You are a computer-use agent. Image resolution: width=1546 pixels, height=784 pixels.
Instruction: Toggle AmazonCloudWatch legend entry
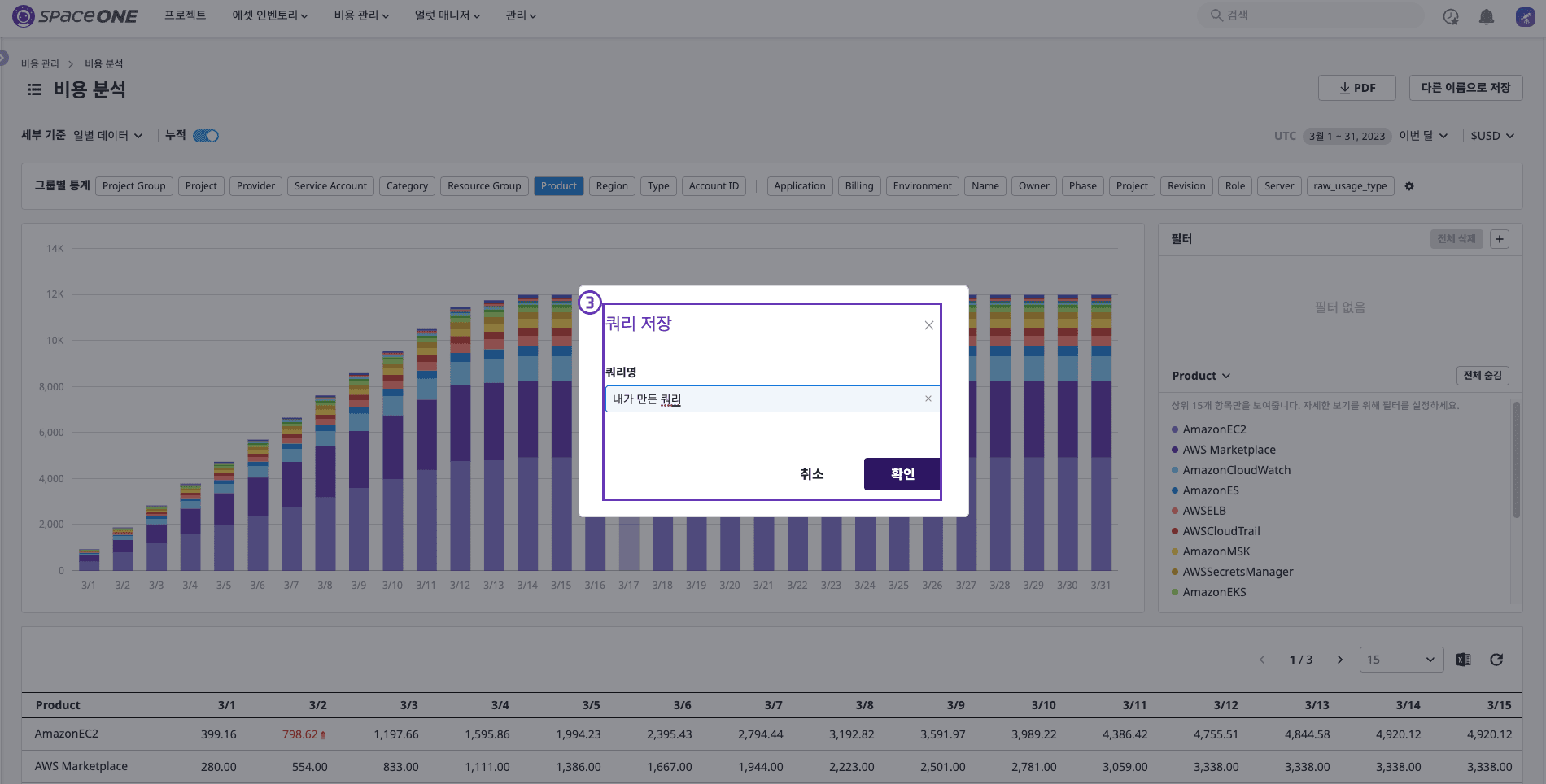point(1231,470)
